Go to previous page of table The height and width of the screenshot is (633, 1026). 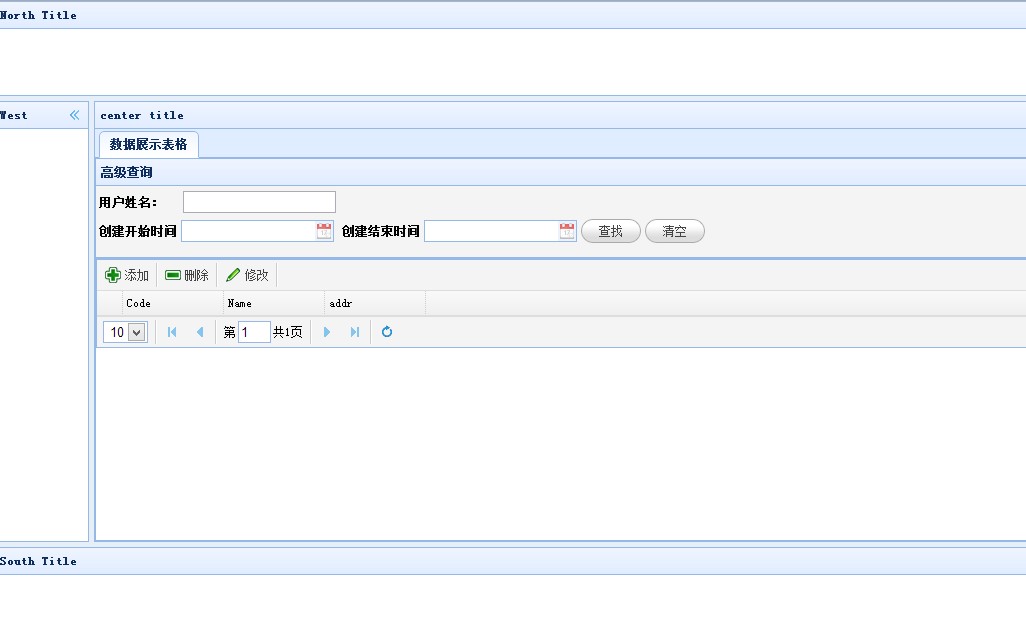click(x=199, y=332)
